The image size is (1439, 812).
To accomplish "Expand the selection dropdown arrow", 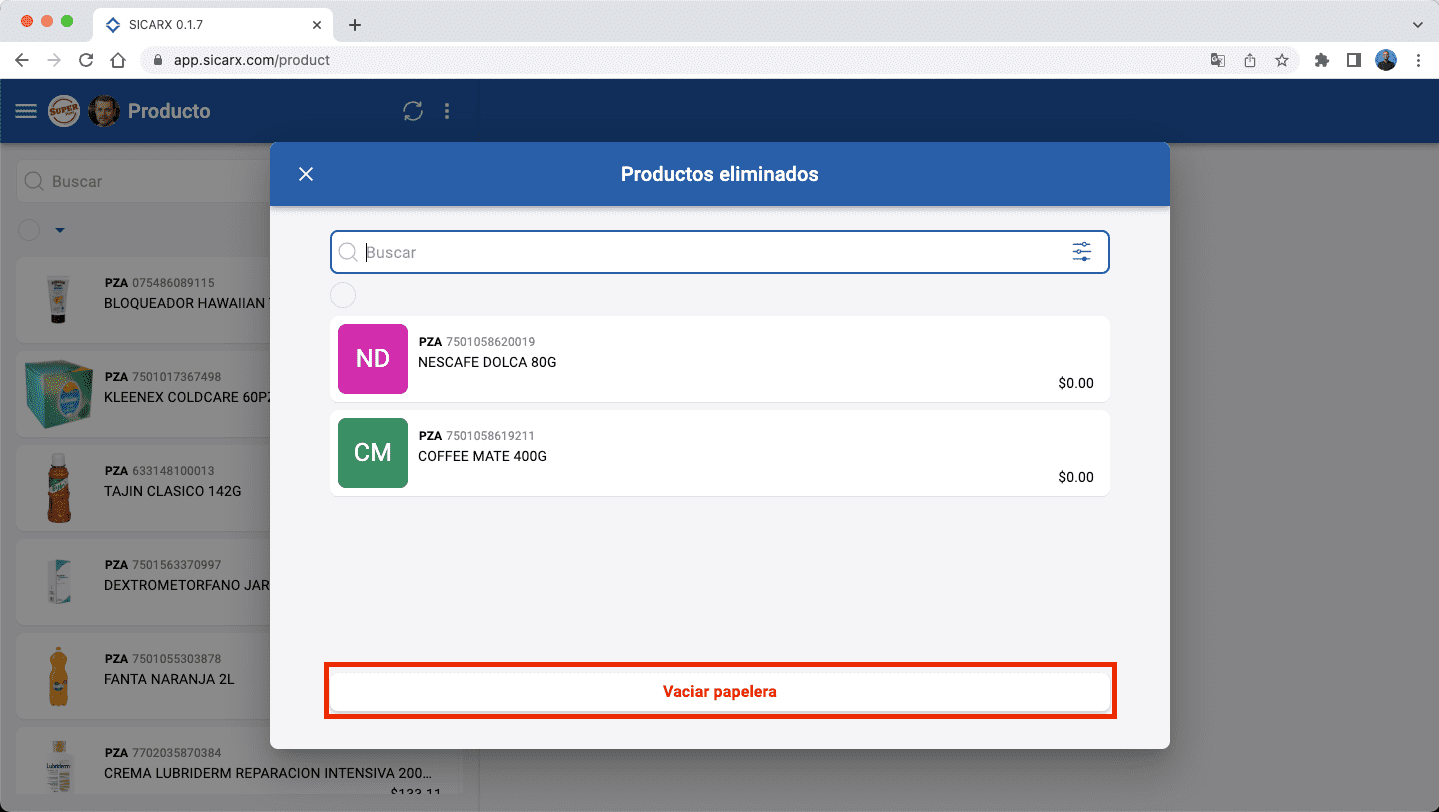I will [60, 230].
